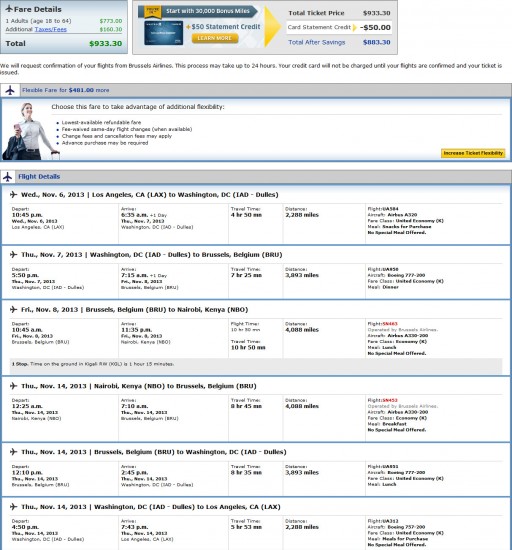Click plane icon for Brussels to Washington flight
512x550 pixels.
coord(13,452)
